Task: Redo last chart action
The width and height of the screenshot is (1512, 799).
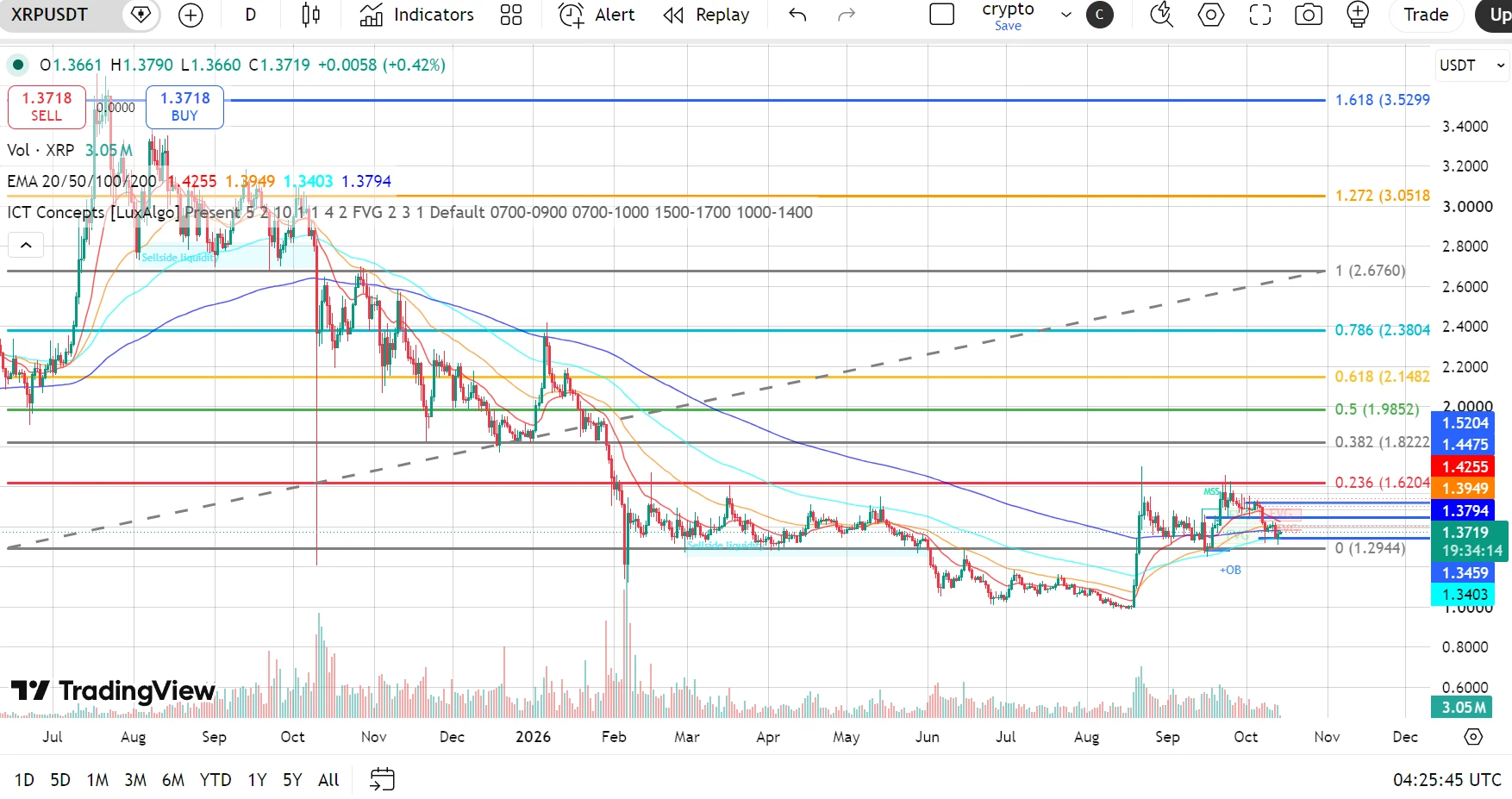Action: (x=847, y=15)
